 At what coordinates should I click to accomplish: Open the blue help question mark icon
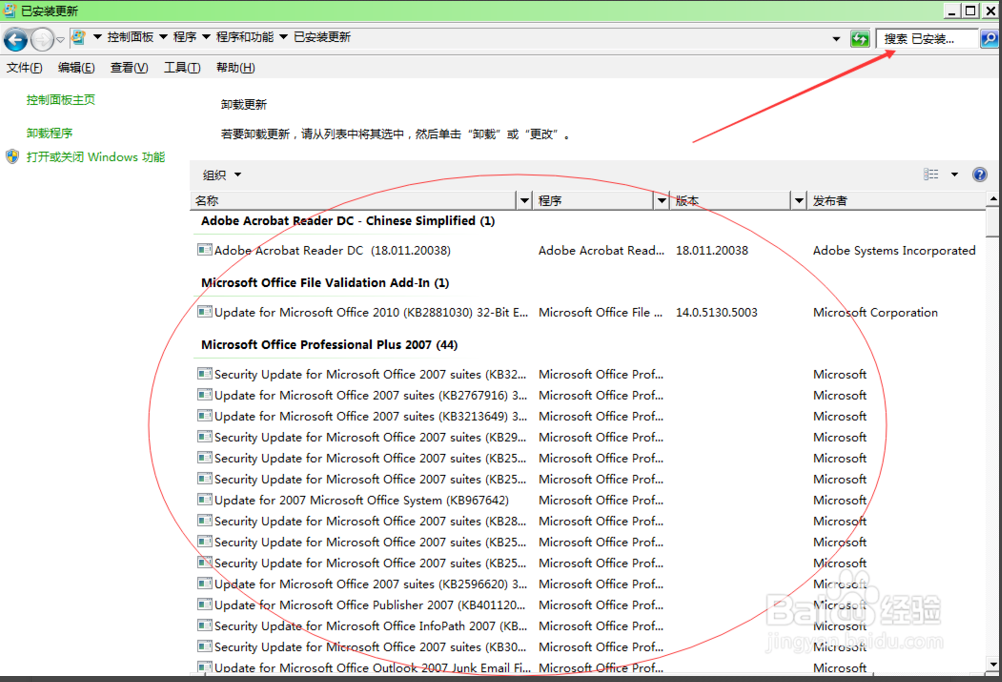979,175
